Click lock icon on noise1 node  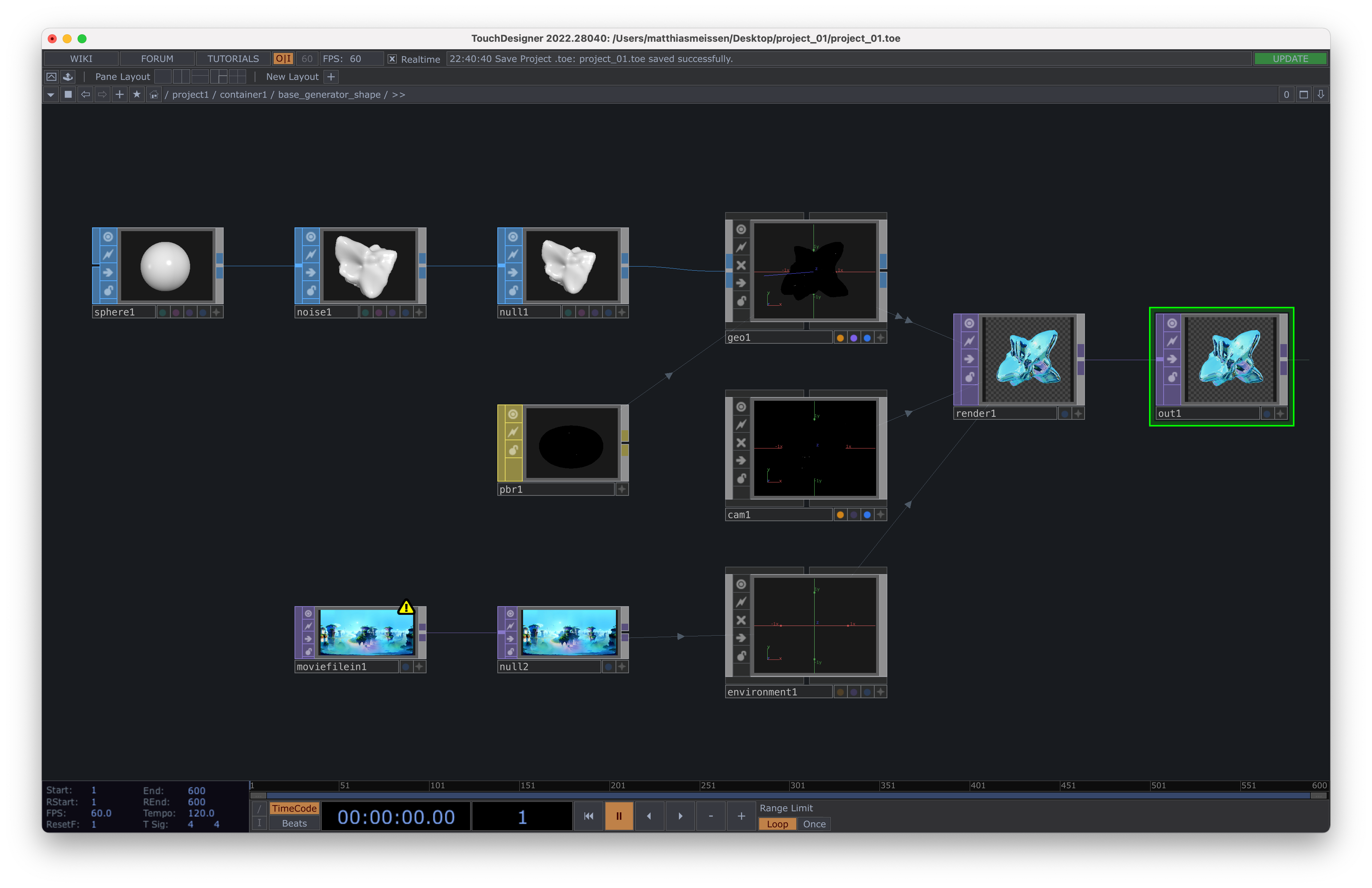tap(311, 290)
